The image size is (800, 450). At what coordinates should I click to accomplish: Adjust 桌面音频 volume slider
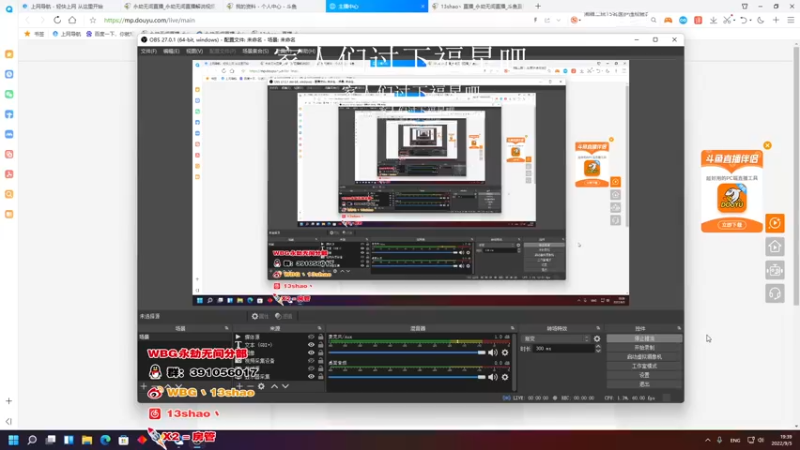click(407, 377)
